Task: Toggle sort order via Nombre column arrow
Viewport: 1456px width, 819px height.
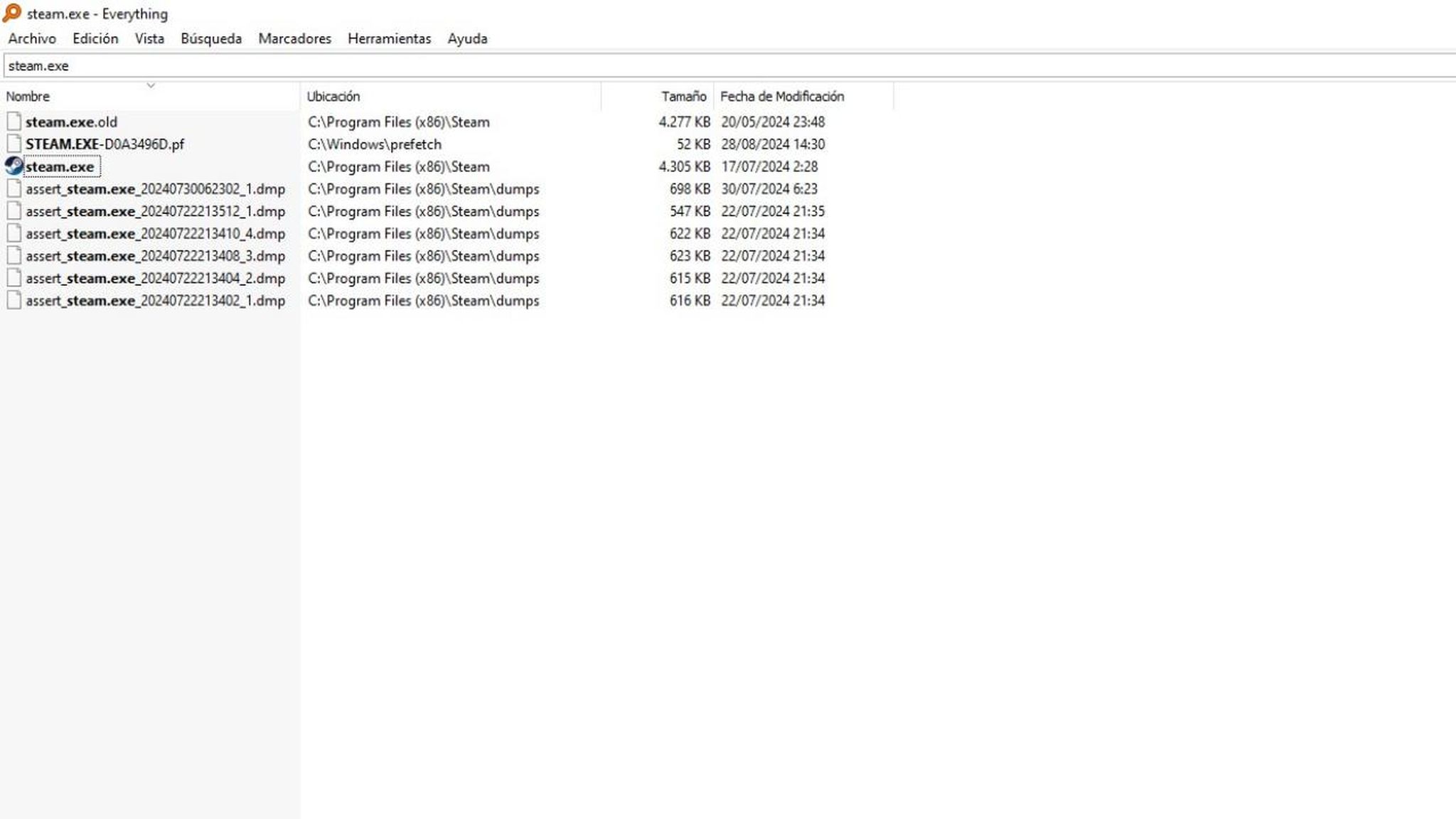Action: coord(150,86)
